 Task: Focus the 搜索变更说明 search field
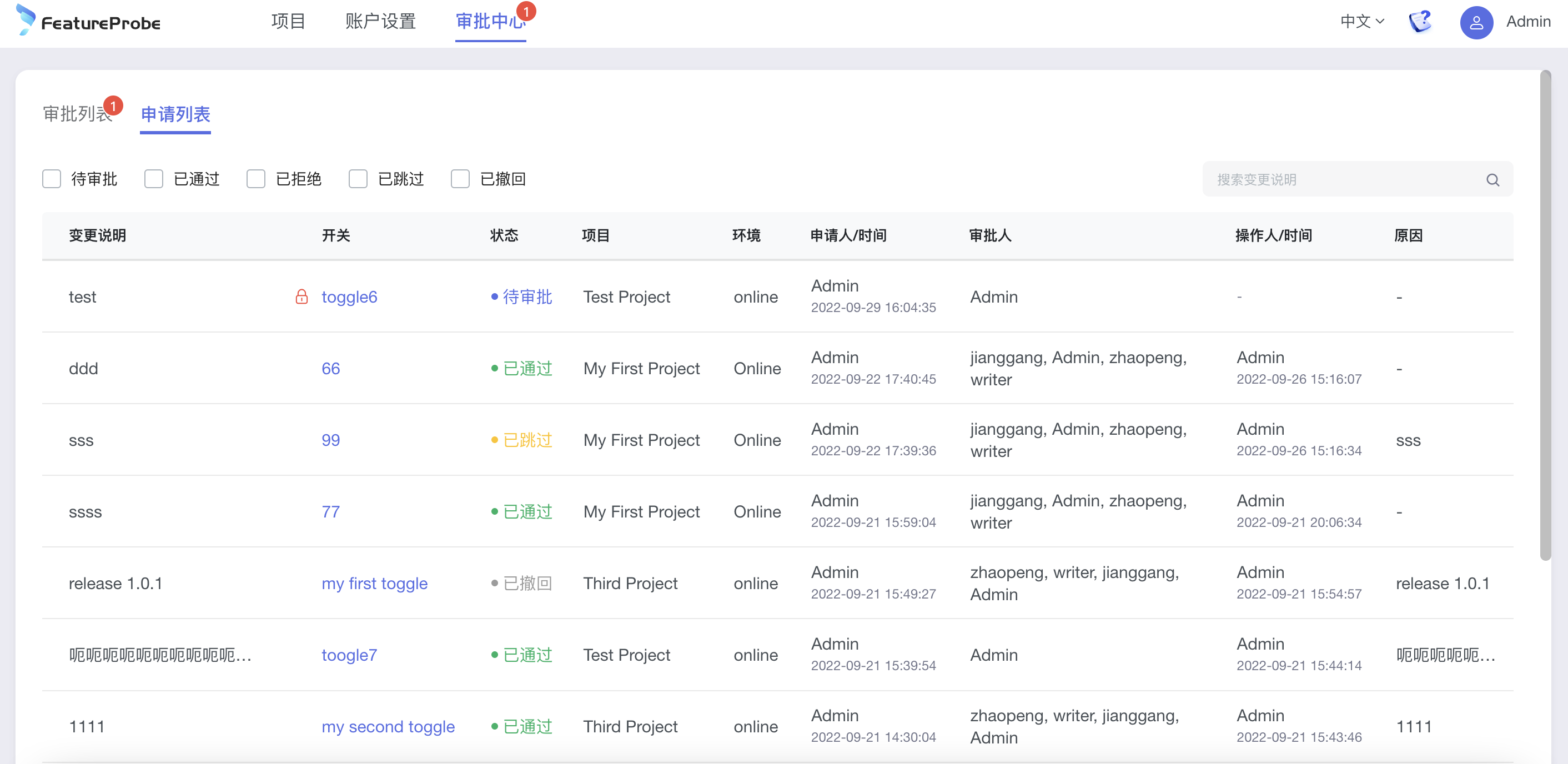(x=1339, y=179)
